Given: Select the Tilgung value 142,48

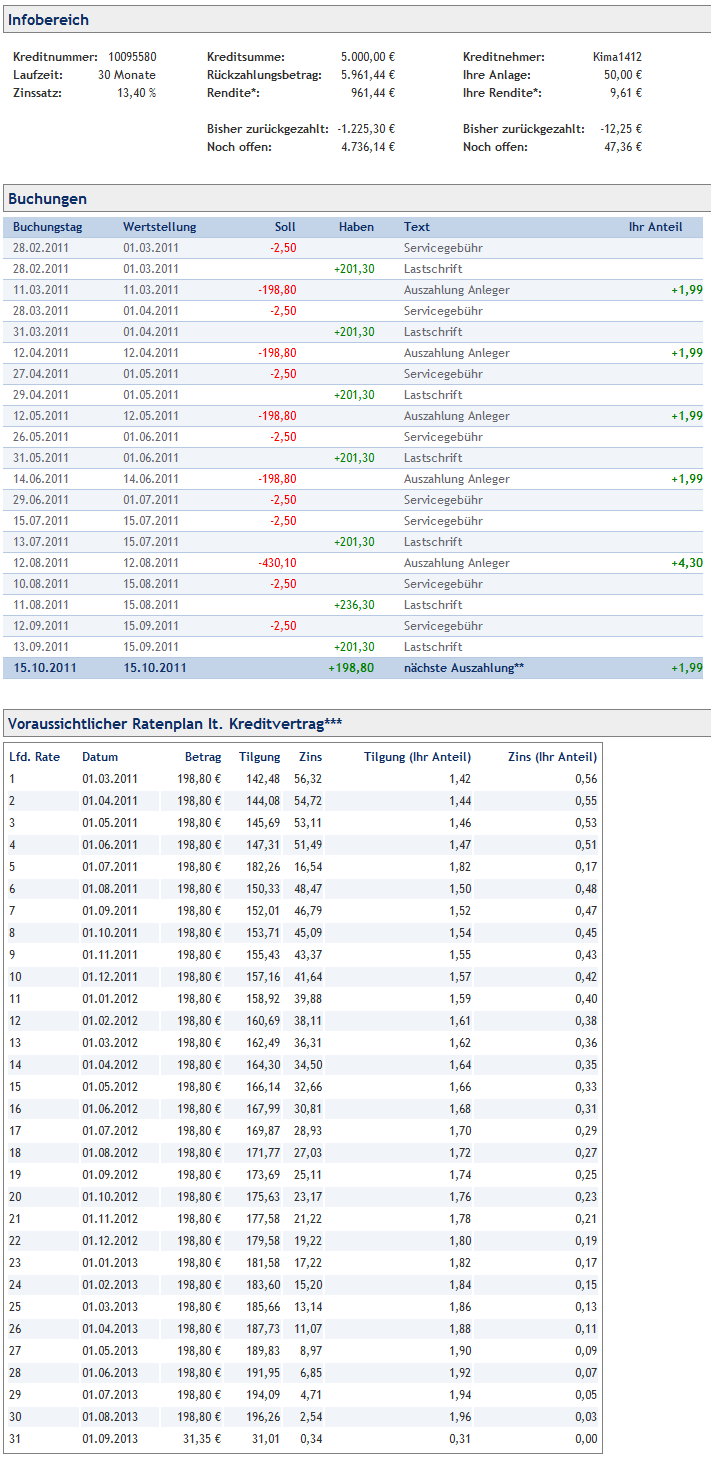Looking at the screenshot, I should click(264, 779).
